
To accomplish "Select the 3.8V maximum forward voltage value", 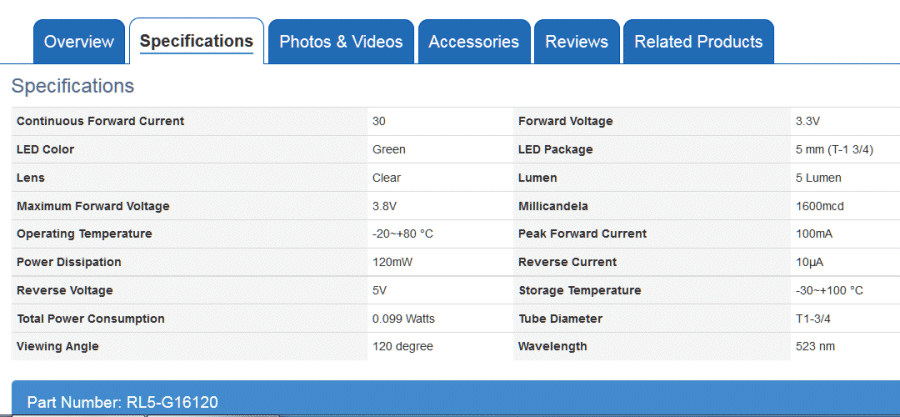I will [385, 206].
